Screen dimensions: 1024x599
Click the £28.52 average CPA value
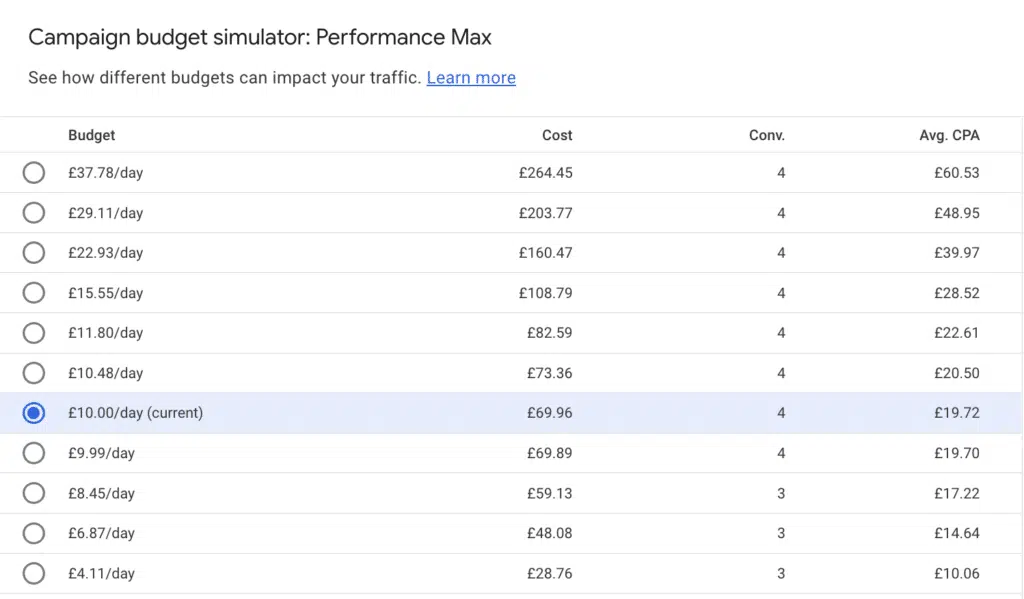(957, 293)
